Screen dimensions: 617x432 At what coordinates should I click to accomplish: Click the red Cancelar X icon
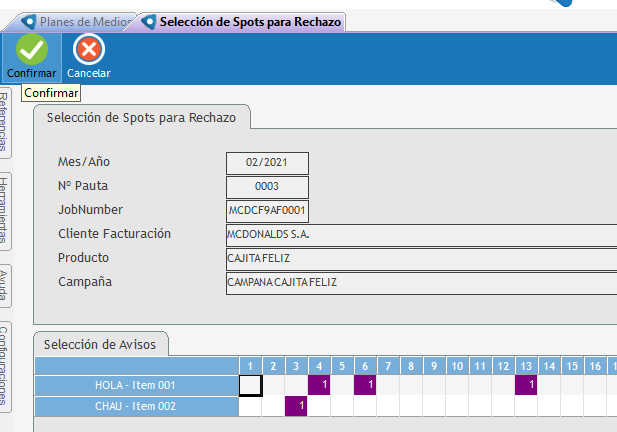[88, 50]
